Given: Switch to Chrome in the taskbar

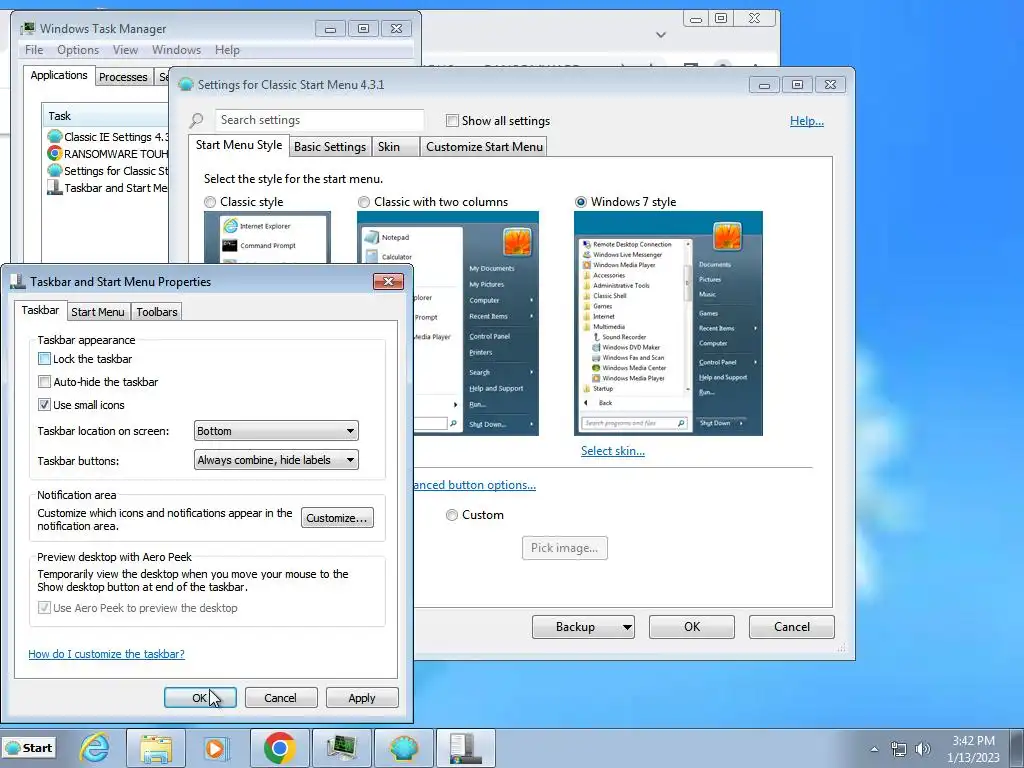Looking at the screenshot, I should click(280, 748).
